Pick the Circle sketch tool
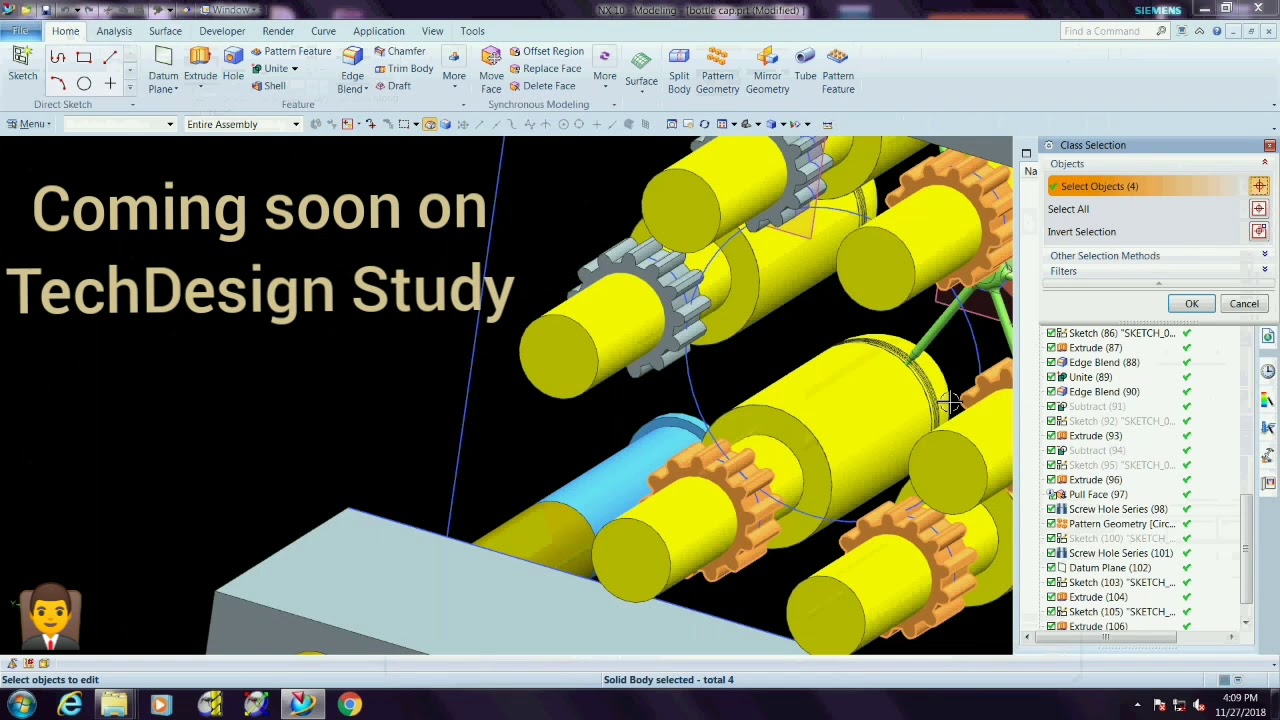 (x=84, y=84)
